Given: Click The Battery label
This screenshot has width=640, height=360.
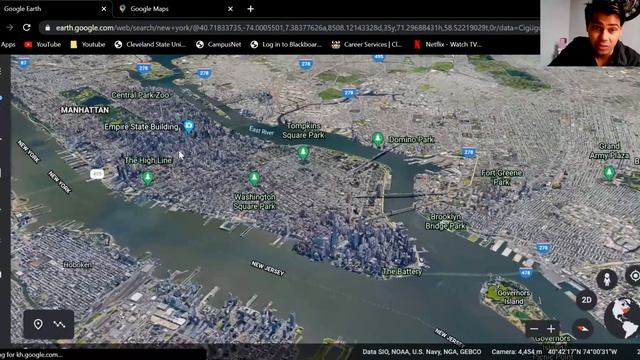Looking at the screenshot, I should pos(402,271).
